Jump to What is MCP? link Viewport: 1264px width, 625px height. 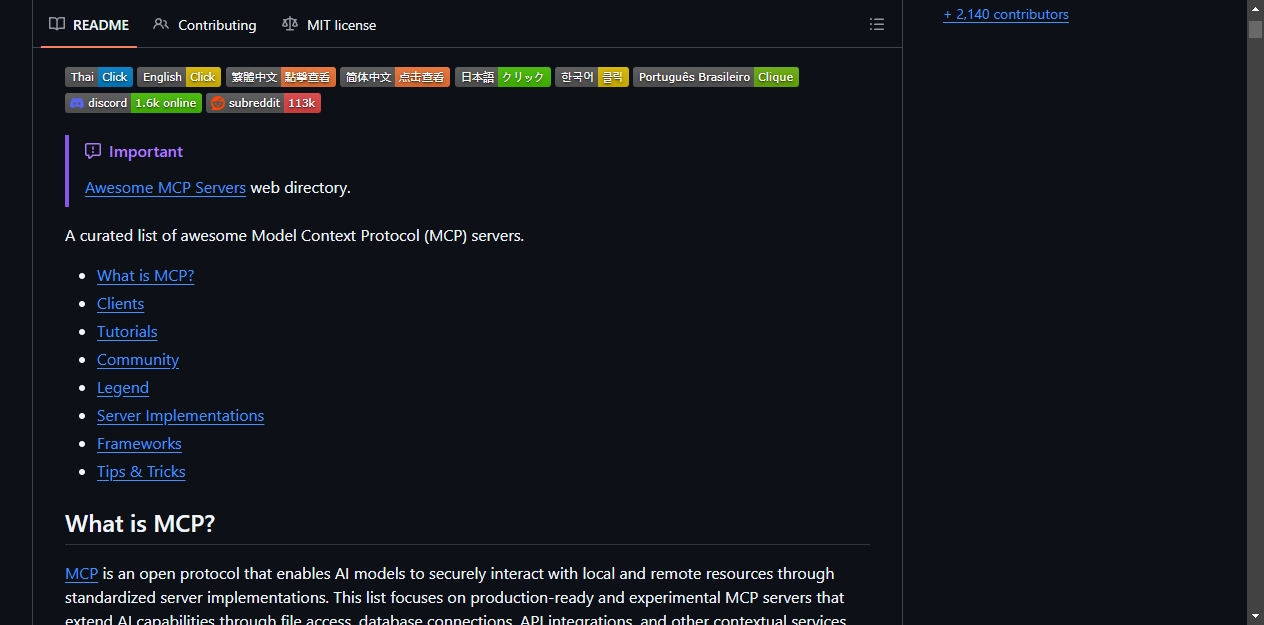pyautogui.click(x=145, y=275)
